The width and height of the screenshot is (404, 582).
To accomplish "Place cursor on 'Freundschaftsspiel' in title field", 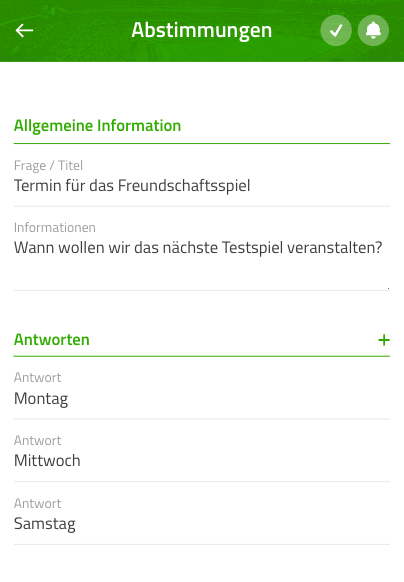I will (x=184, y=186).
